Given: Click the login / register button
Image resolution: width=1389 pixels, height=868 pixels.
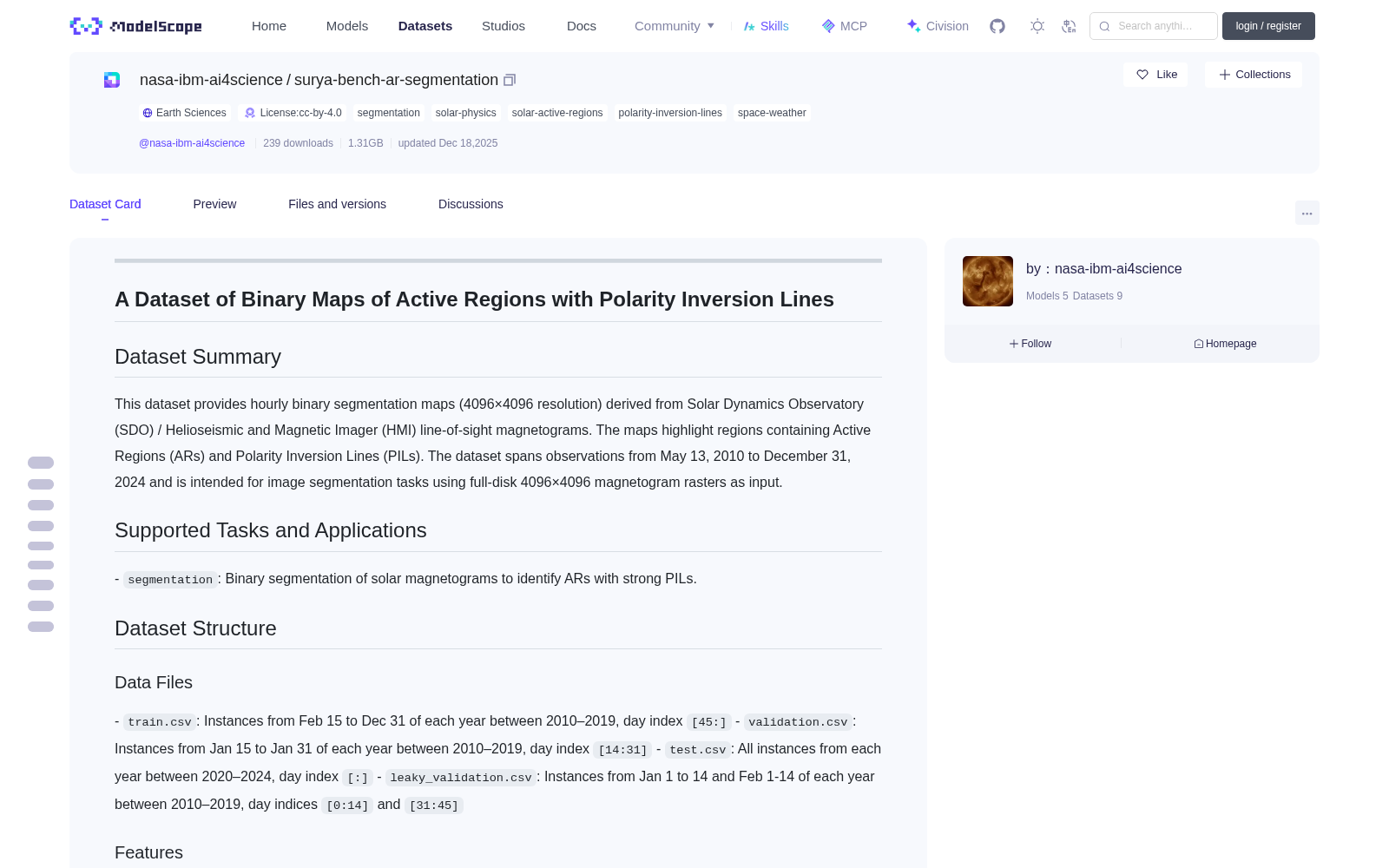Looking at the screenshot, I should 1268,26.
